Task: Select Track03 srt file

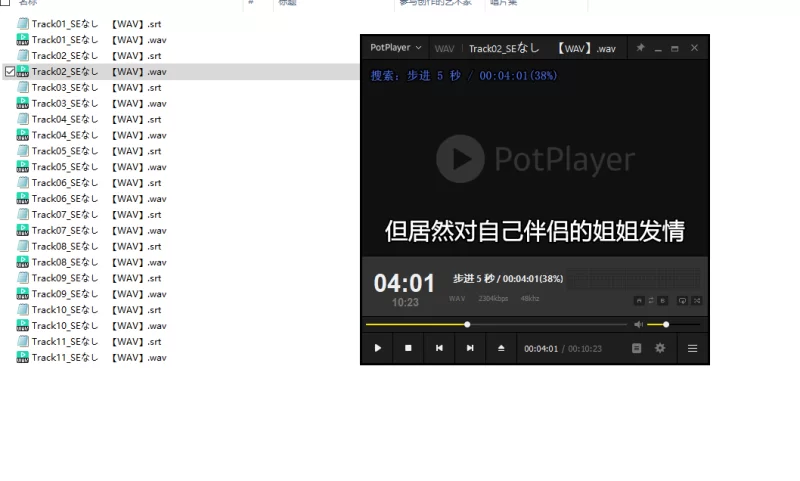Action: [96, 88]
